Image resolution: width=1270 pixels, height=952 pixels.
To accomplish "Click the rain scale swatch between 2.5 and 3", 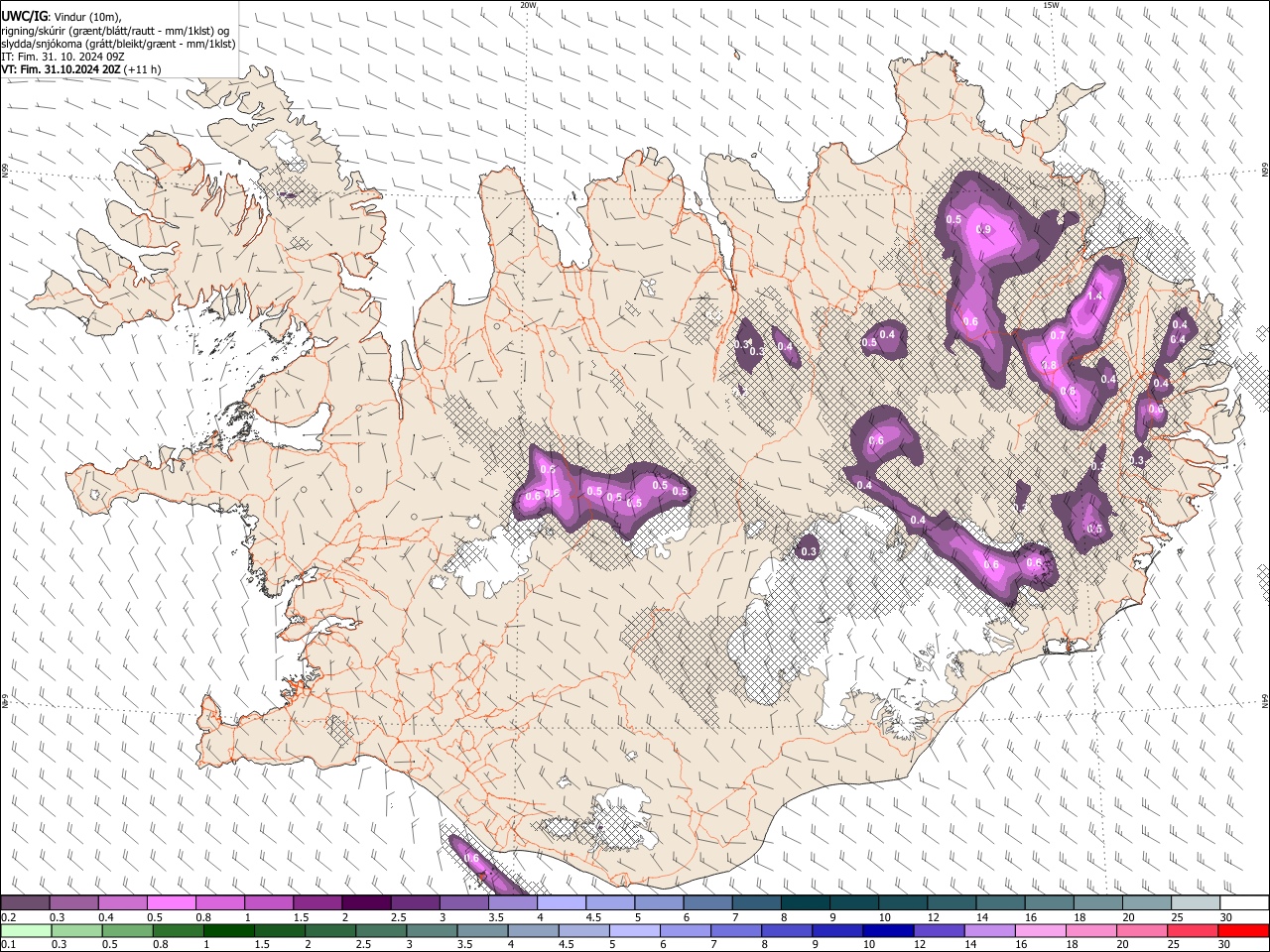I will click(382, 930).
